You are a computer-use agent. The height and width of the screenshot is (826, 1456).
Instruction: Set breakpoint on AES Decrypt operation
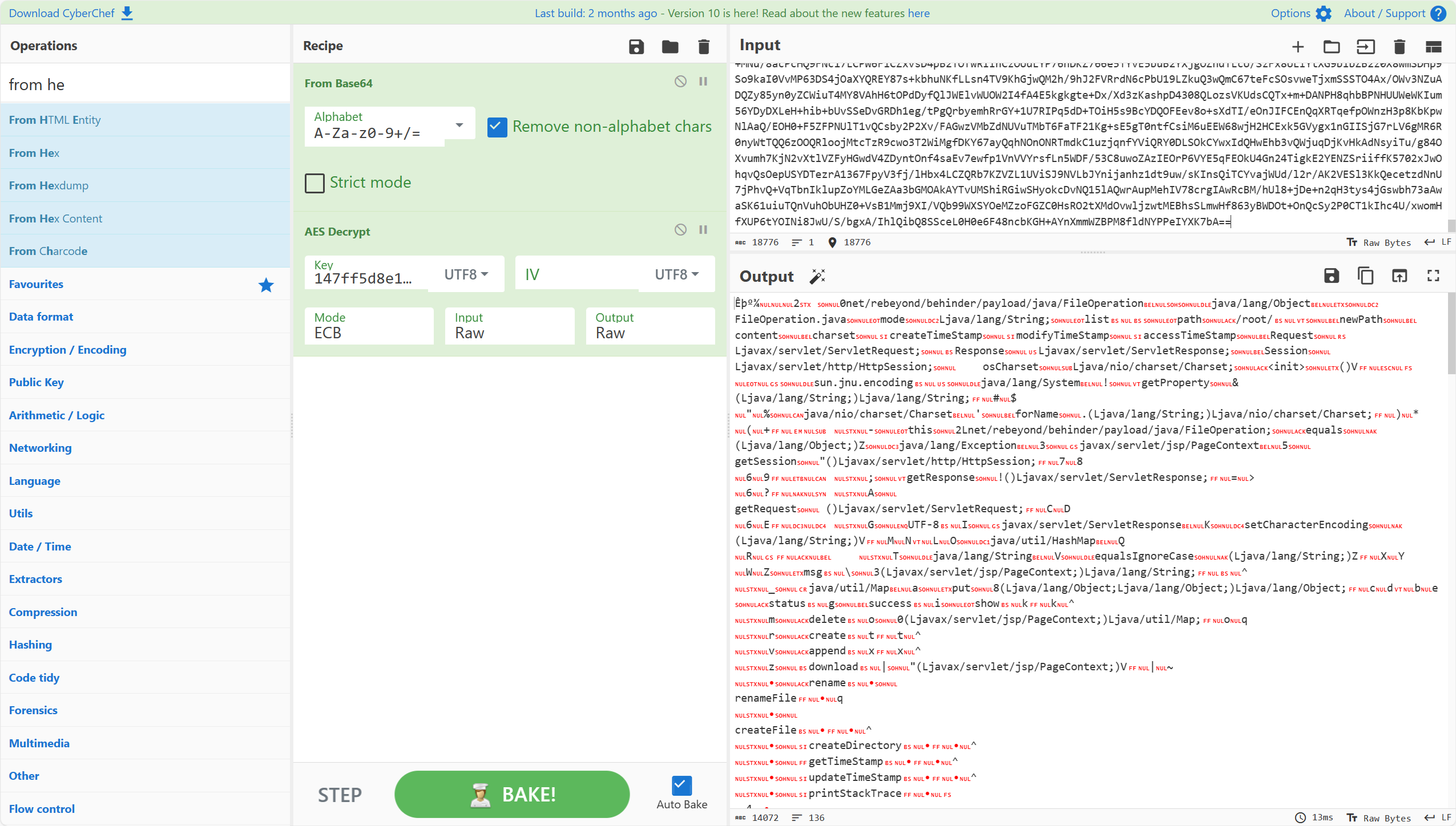(x=703, y=230)
